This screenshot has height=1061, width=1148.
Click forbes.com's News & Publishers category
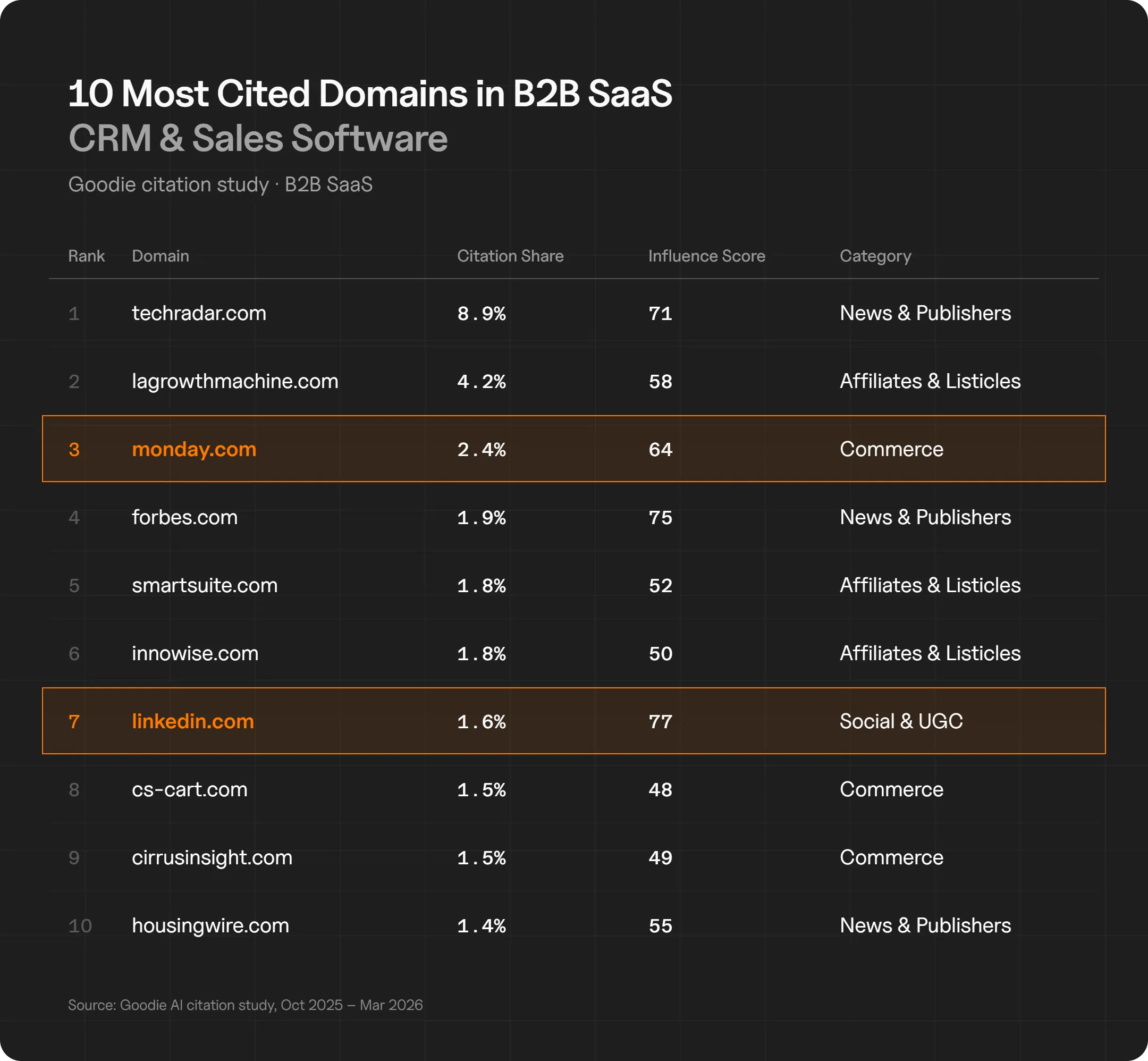[x=925, y=517]
